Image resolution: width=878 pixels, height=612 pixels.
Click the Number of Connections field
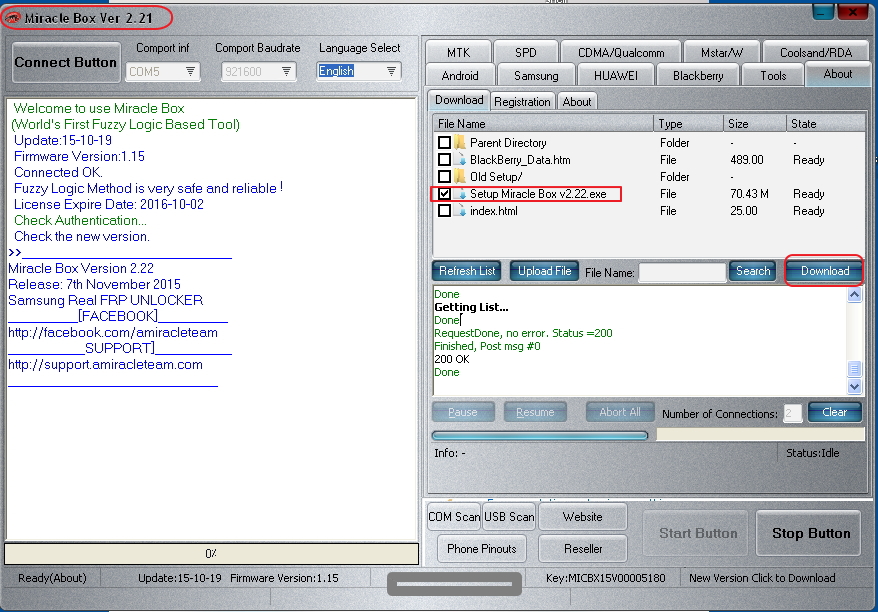pos(792,413)
